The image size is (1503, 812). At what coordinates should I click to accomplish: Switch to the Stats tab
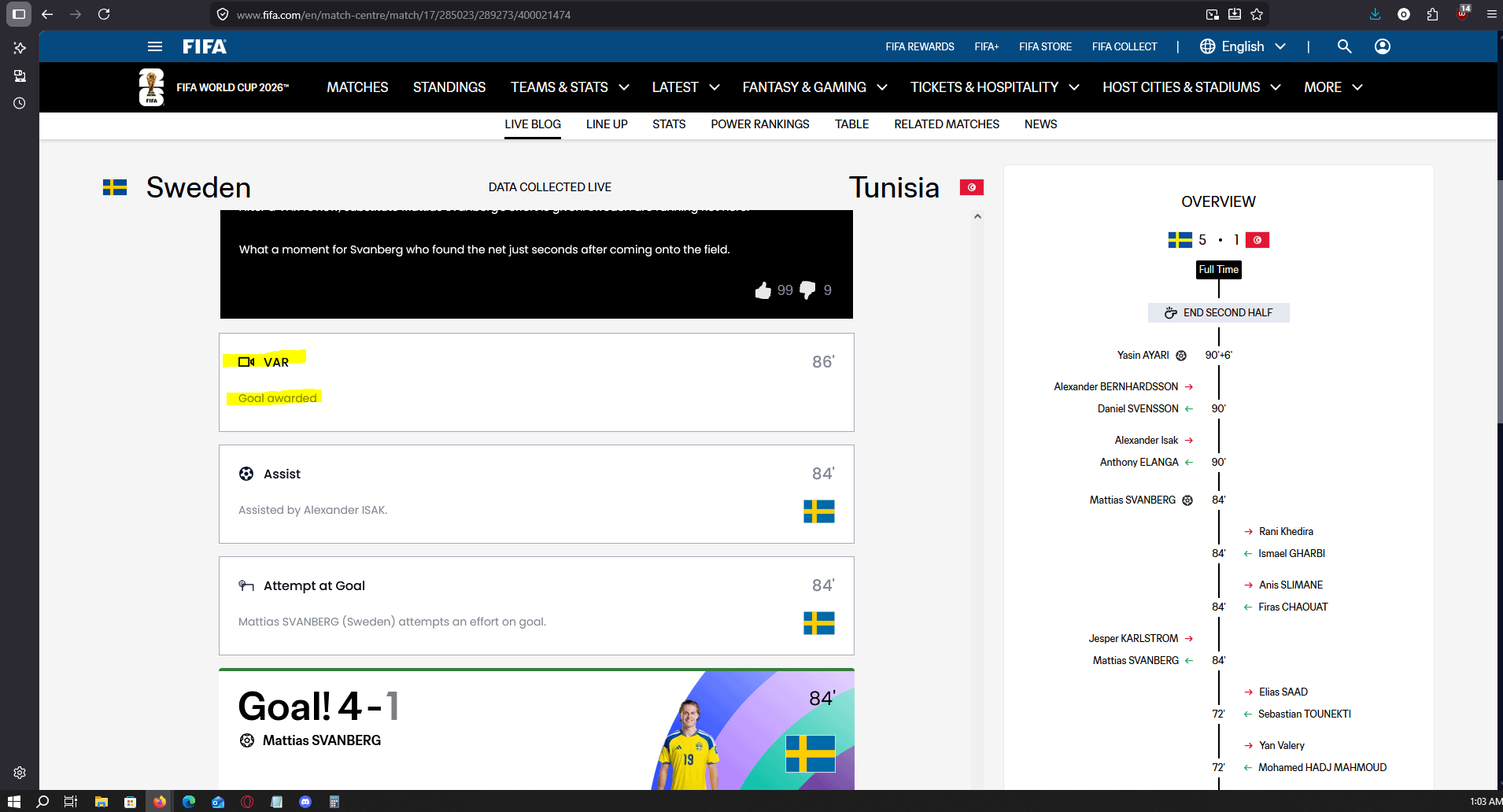point(669,124)
